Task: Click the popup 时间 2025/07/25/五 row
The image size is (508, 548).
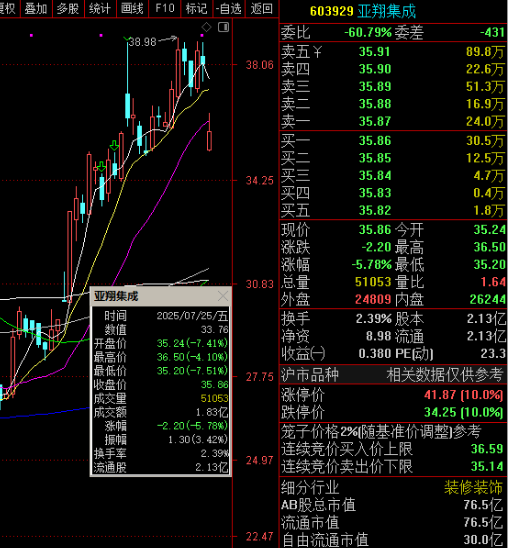Action: (161, 316)
